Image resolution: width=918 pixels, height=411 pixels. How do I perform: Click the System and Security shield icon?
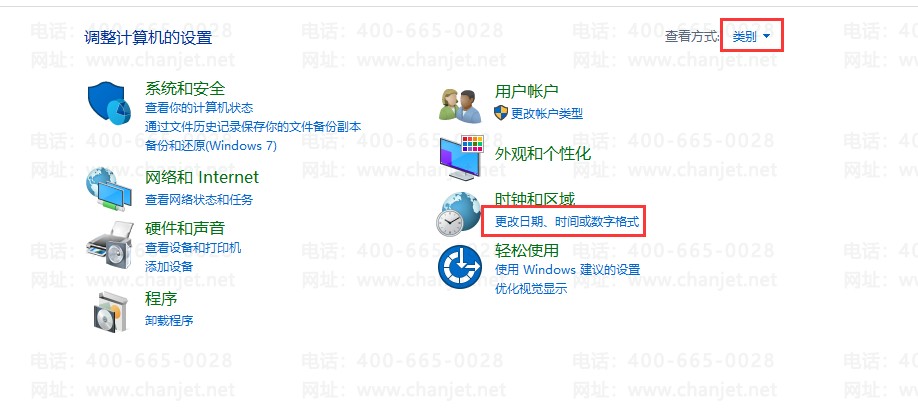click(x=109, y=102)
